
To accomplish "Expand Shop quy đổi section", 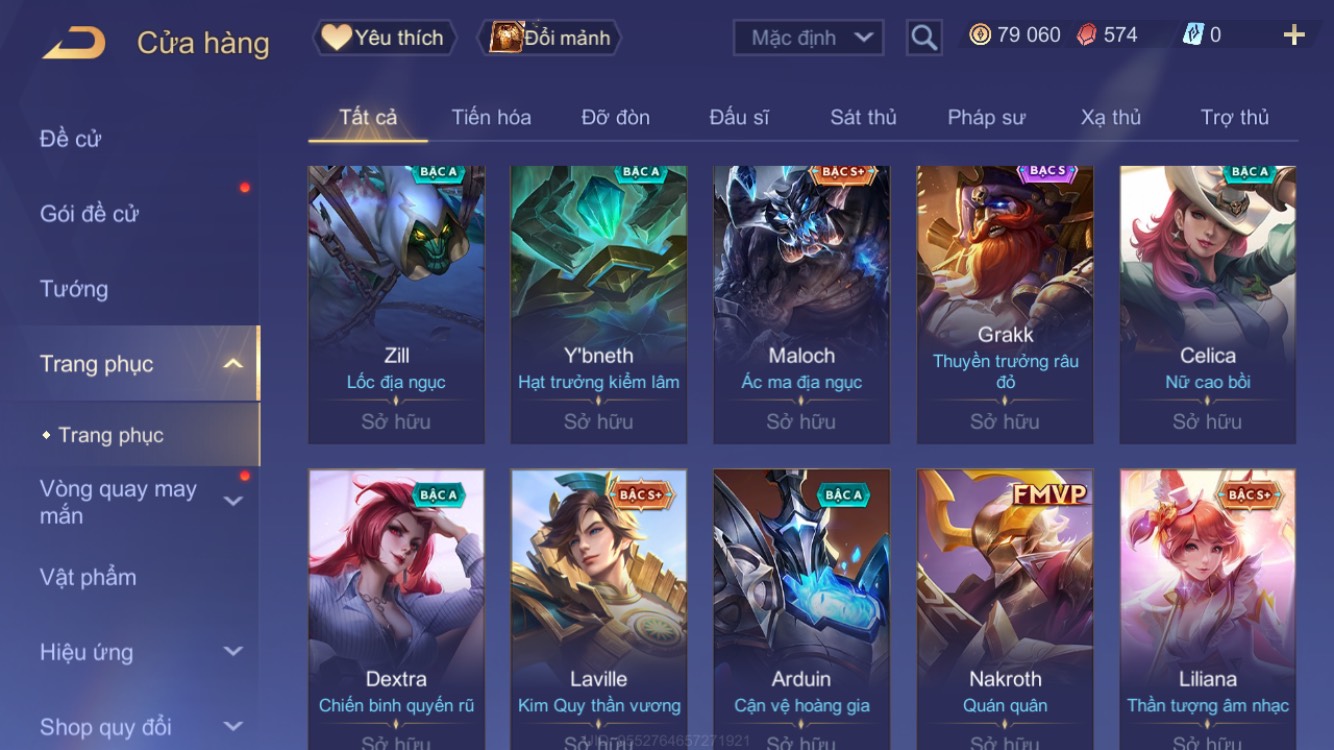I will pyautogui.click(x=232, y=726).
